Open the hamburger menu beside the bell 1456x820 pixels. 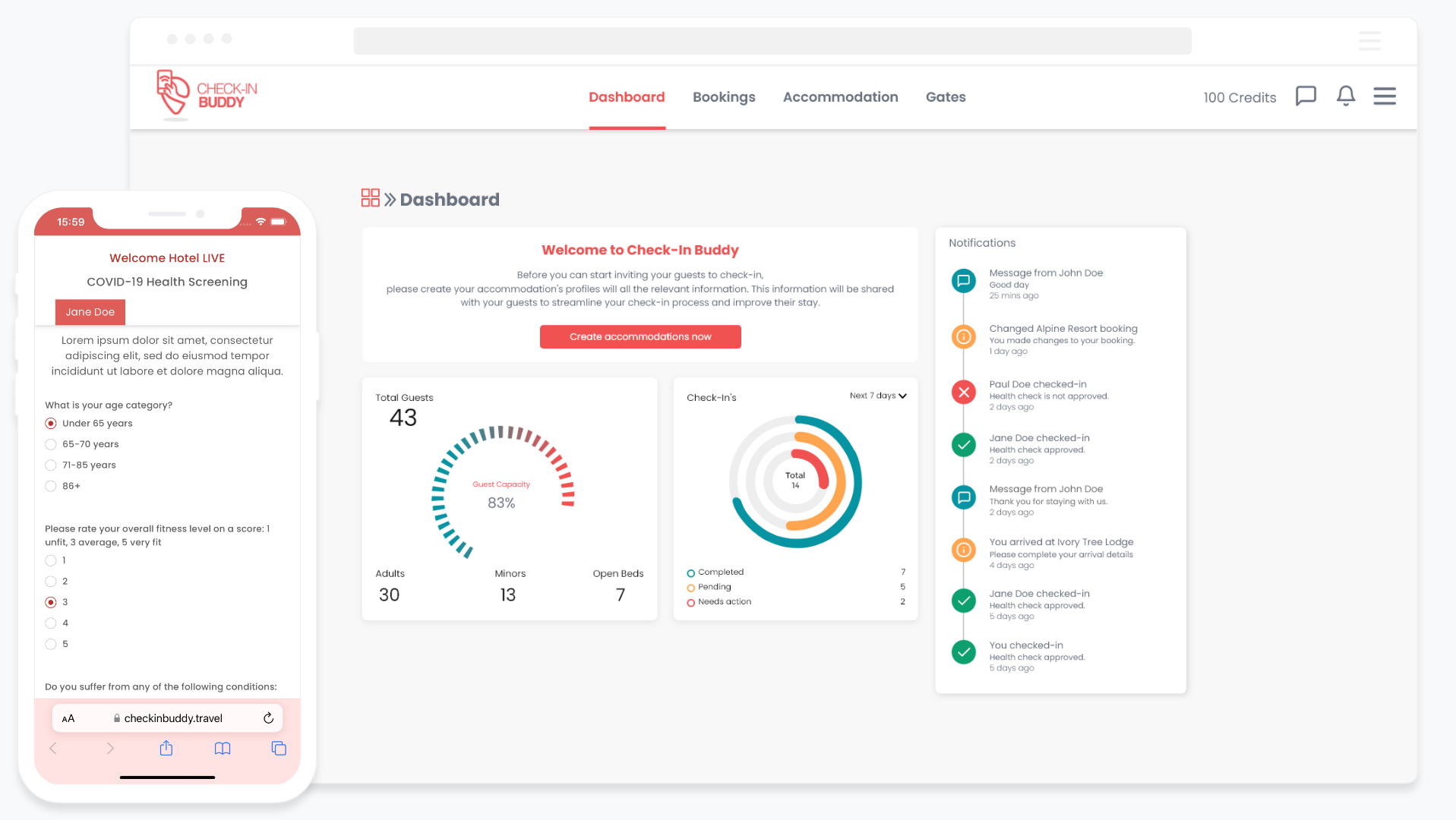[x=1385, y=96]
